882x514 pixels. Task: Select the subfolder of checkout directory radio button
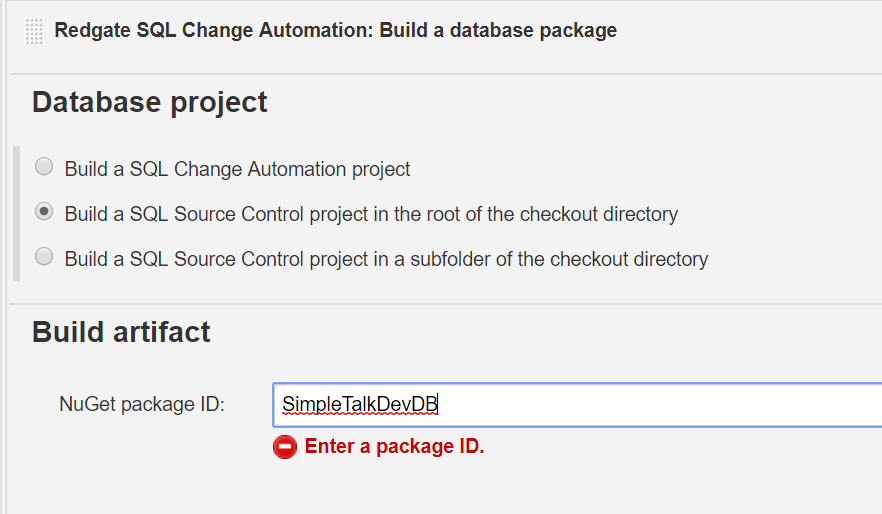[x=44, y=257]
